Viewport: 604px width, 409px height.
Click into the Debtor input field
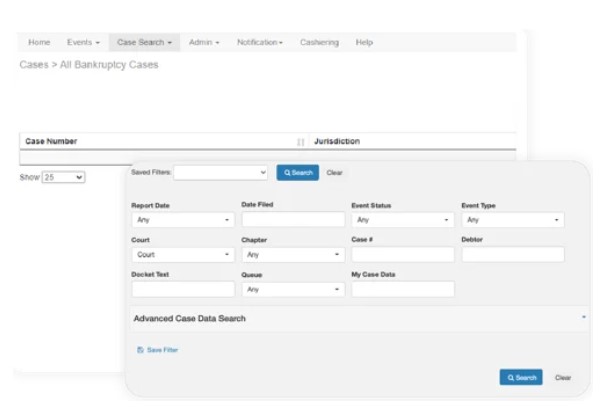click(512, 255)
